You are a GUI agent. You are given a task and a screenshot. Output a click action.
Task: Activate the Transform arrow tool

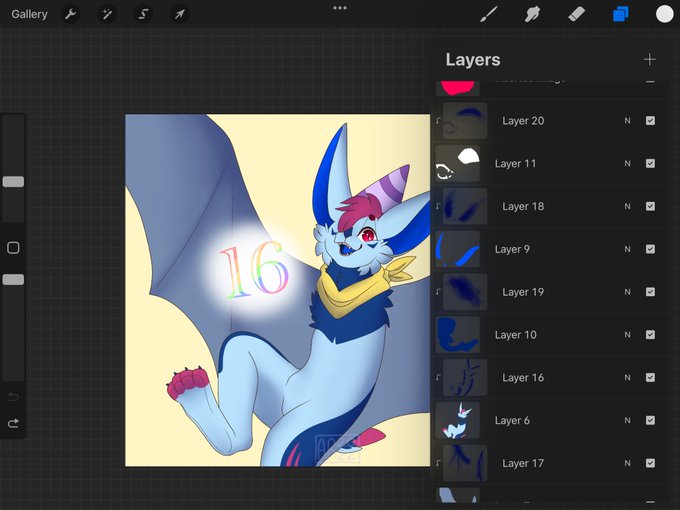pos(180,14)
